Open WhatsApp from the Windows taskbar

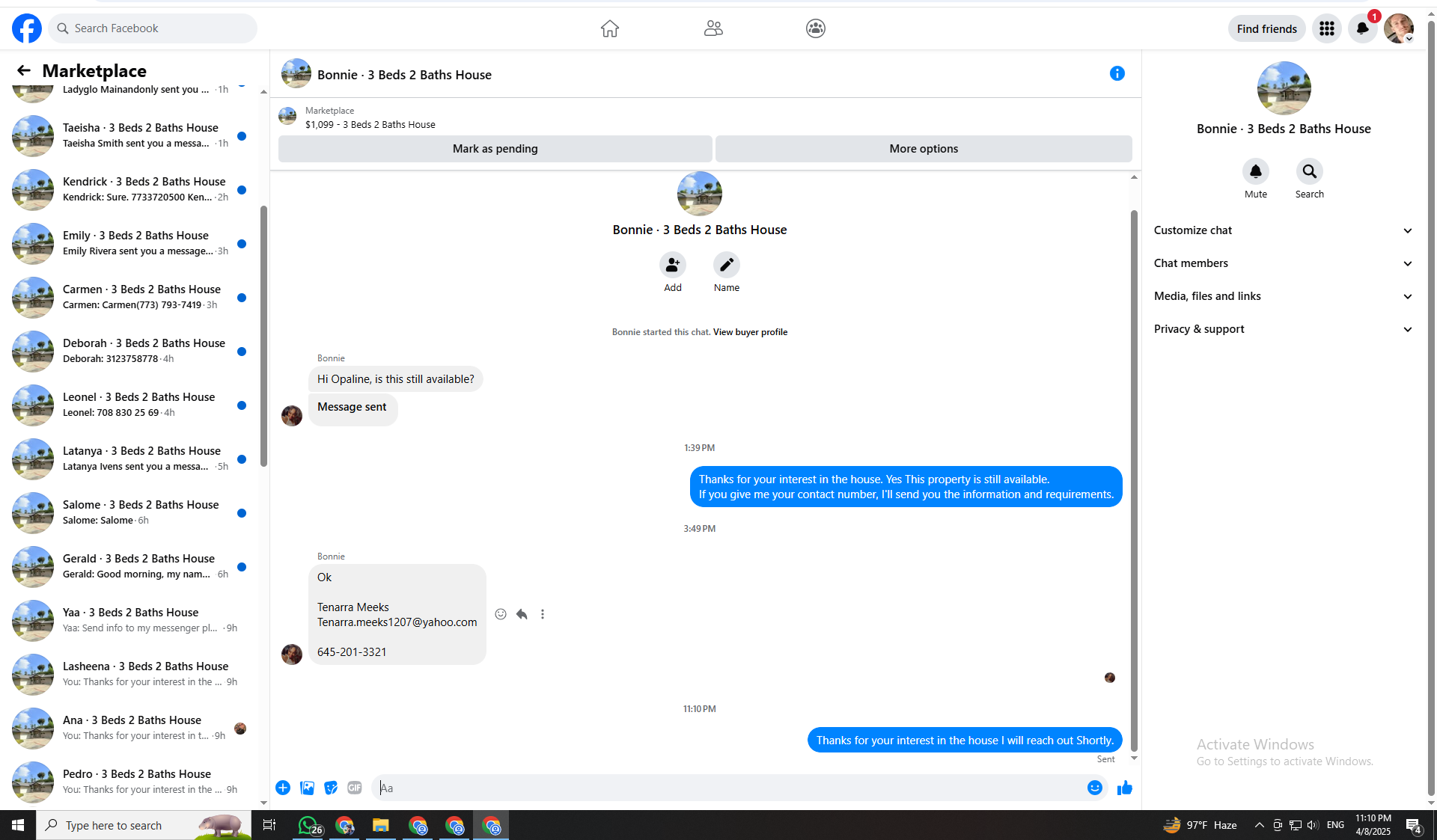[308, 826]
